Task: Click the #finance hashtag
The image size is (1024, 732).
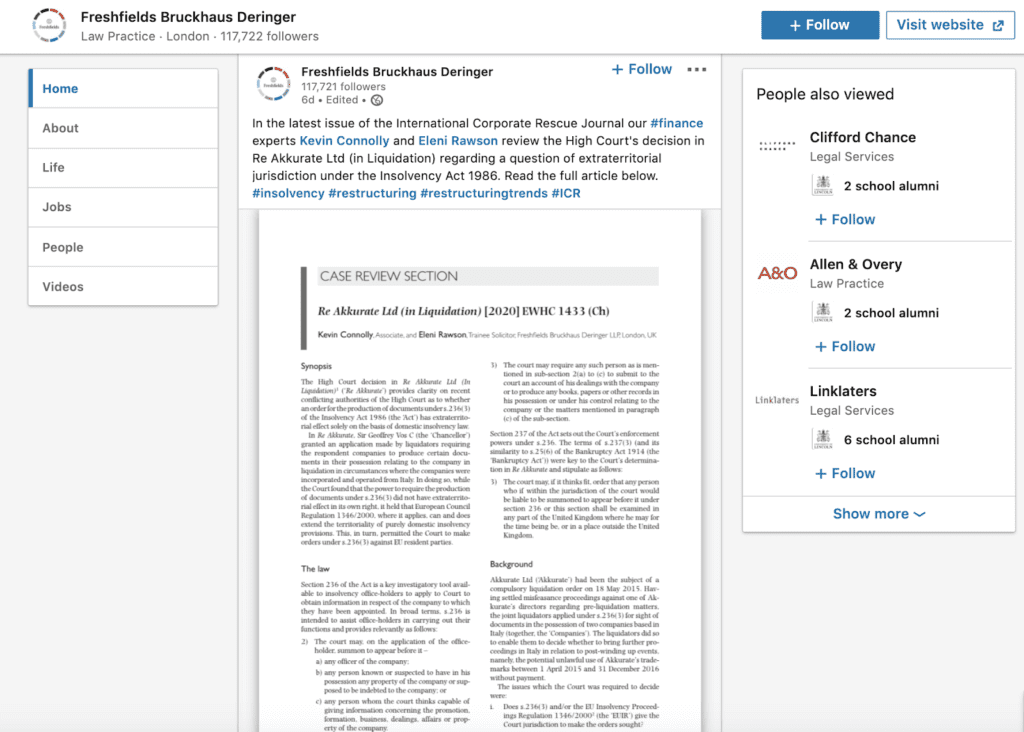Action: click(x=677, y=123)
